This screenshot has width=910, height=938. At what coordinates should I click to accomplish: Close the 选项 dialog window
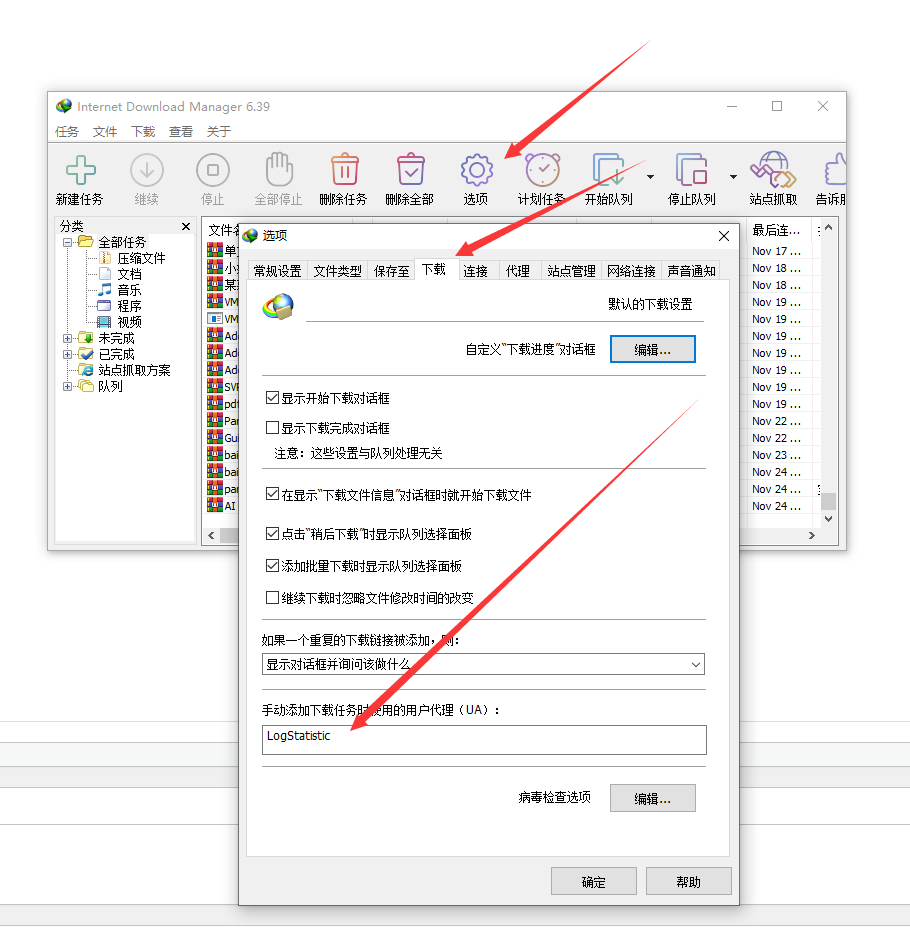click(724, 236)
